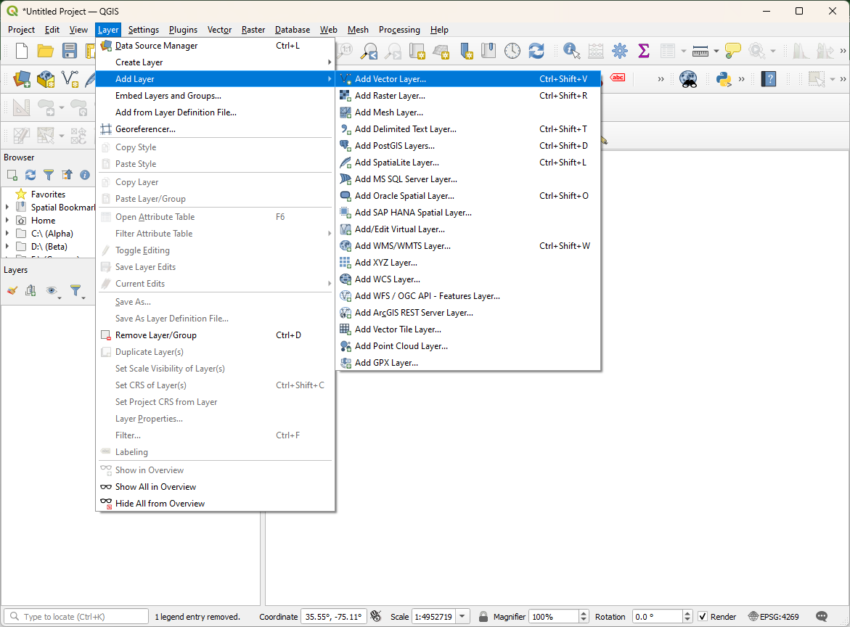Expand the C:\ (Alpha) drive in Browser
850x627 pixels.
click(x=6, y=234)
